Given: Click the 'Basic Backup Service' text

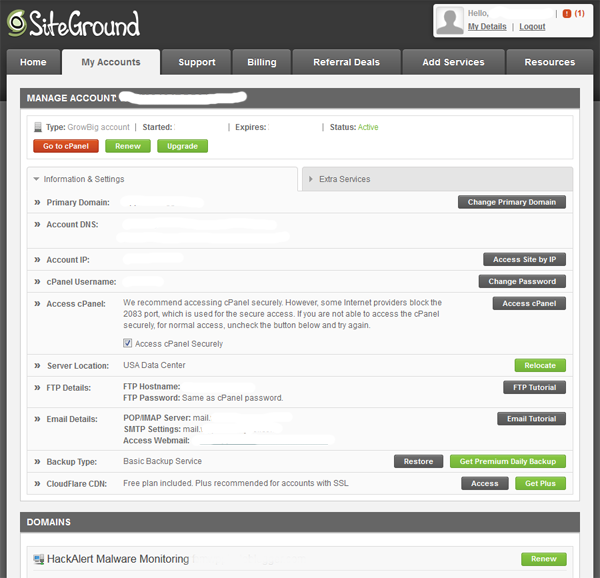Looking at the screenshot, I should [162, 461].
